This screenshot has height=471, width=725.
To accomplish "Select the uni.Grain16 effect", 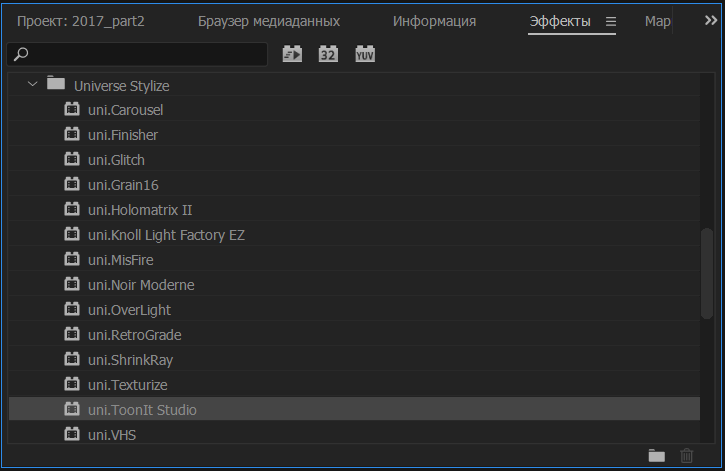I will point(123,185).
